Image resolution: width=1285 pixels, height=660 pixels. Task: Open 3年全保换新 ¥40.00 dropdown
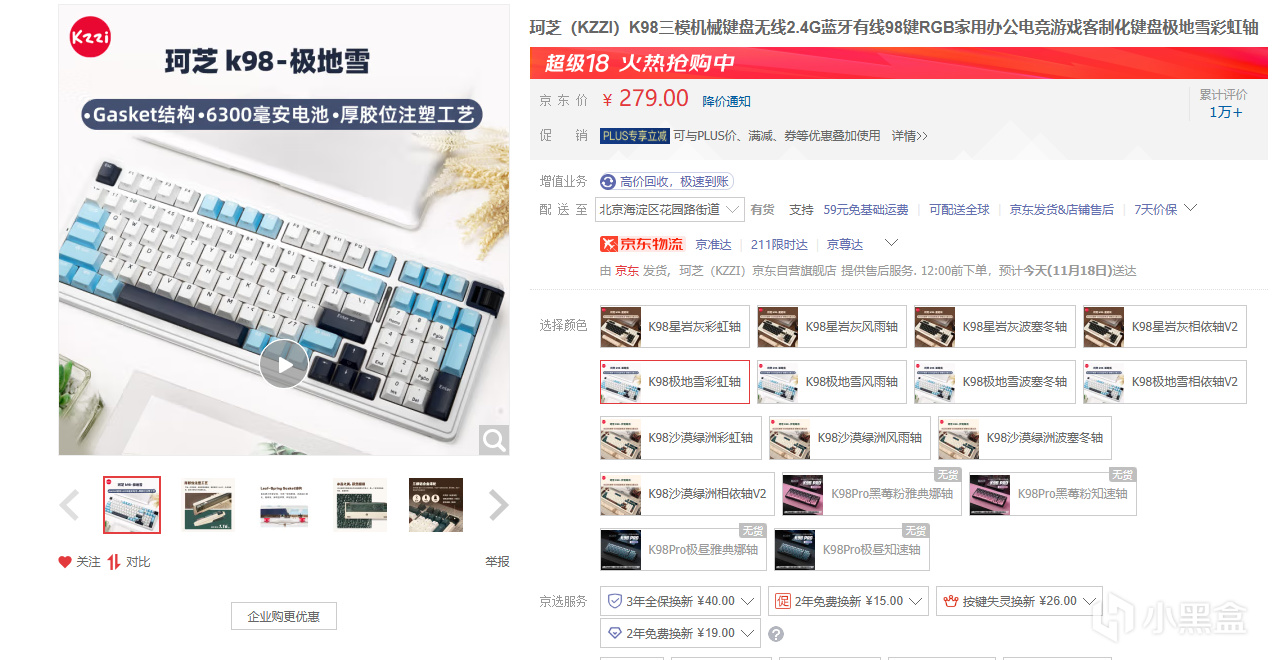point(680,601)
